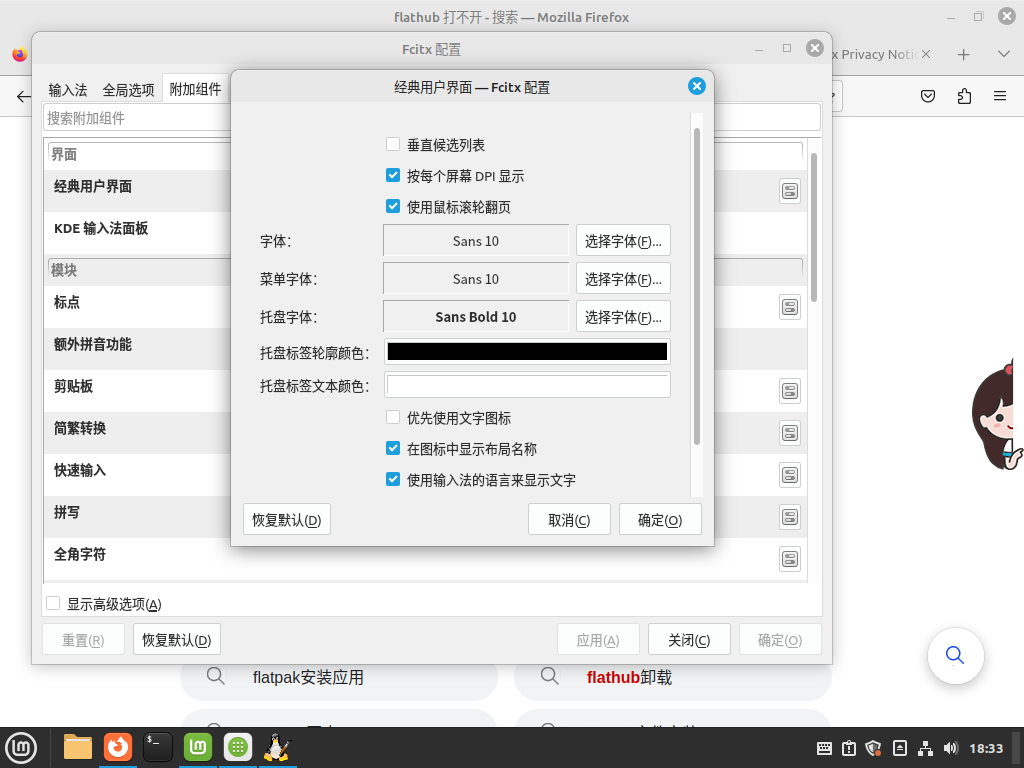
Task: Switch to the 全局选项 tab
Action: [128, 90]
